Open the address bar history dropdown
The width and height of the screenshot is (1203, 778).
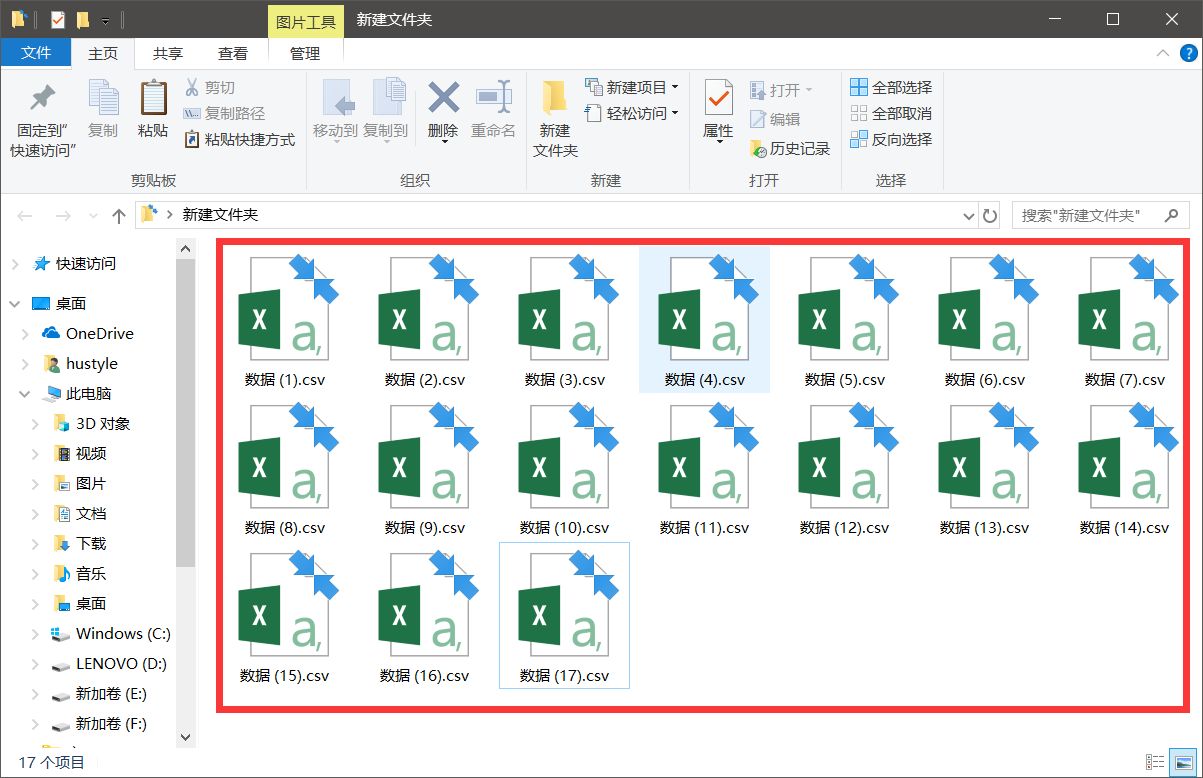pyautogui.click(x=968, y=215)
